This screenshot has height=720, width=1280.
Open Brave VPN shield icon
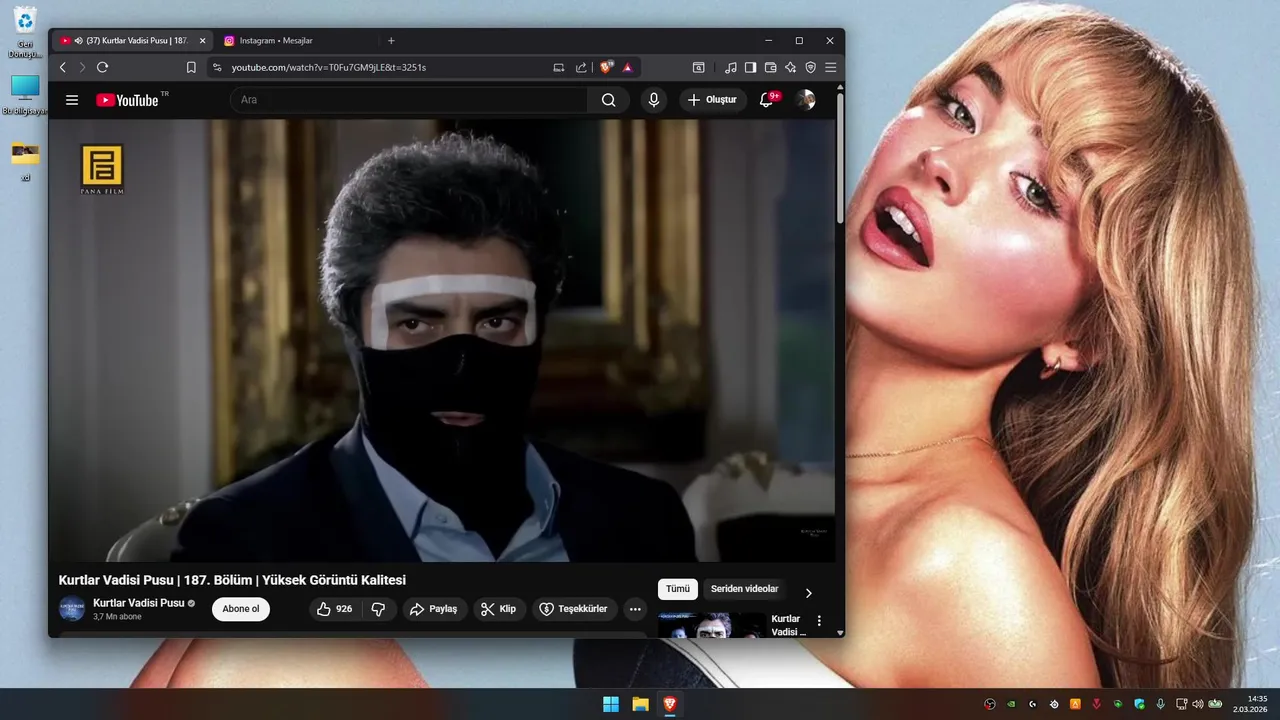coord(811,67)
